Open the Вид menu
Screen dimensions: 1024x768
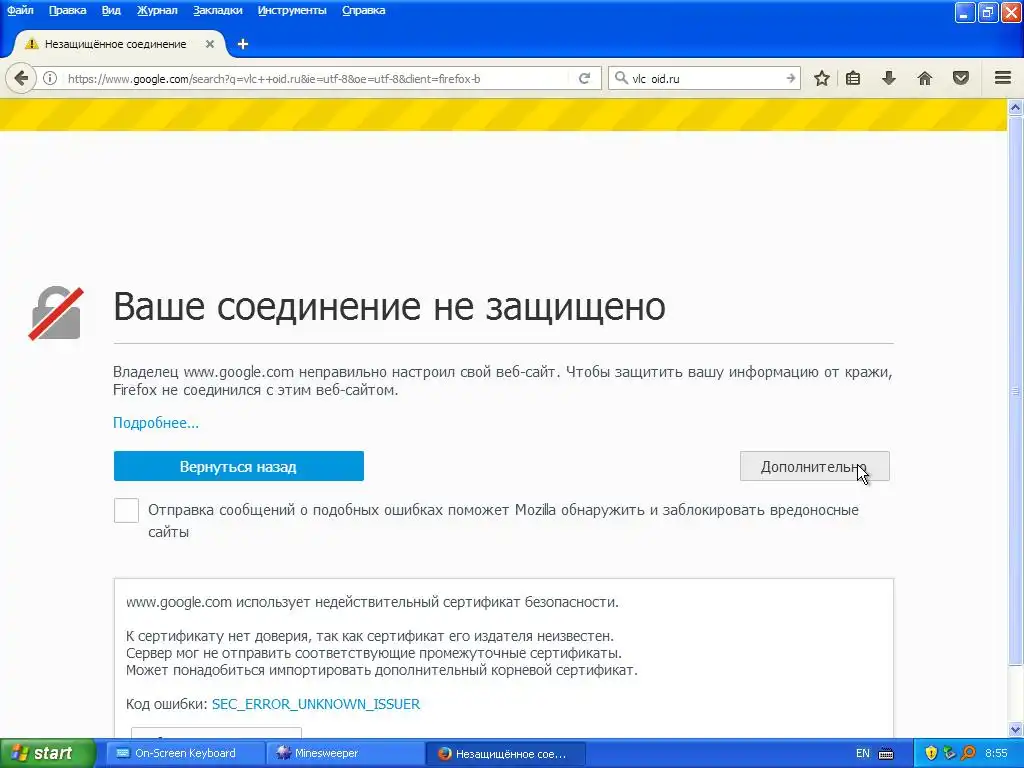[111, 10]
